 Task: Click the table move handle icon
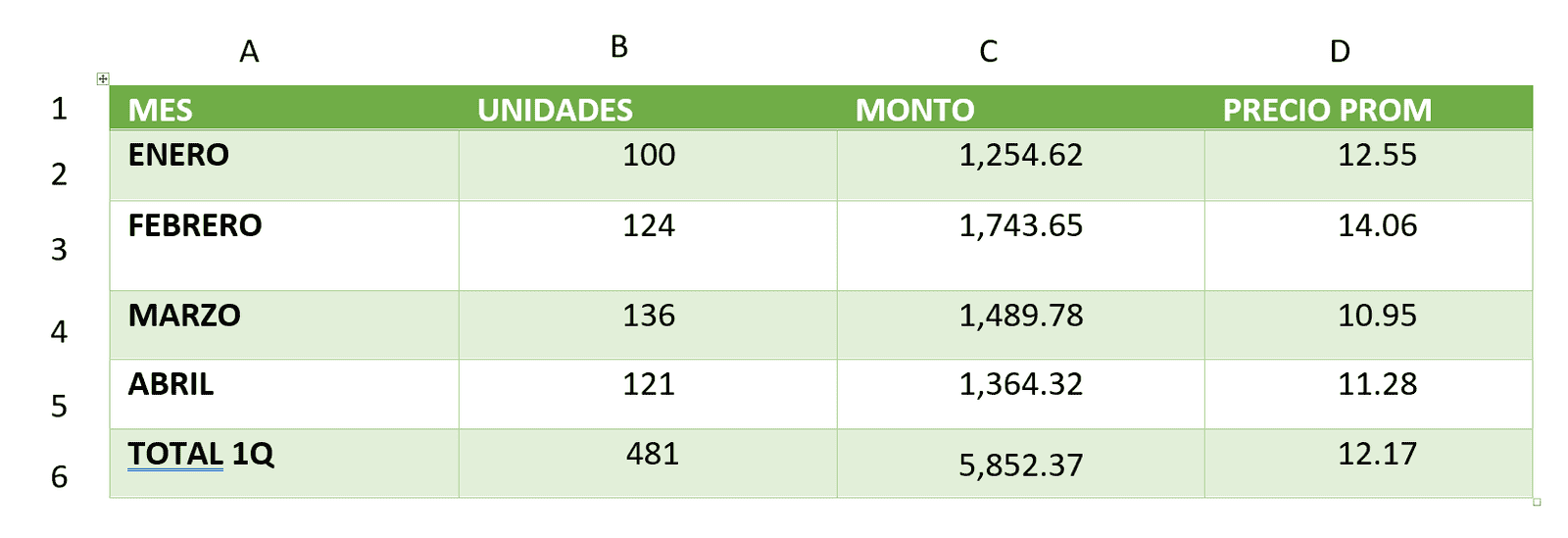(103, 78)
